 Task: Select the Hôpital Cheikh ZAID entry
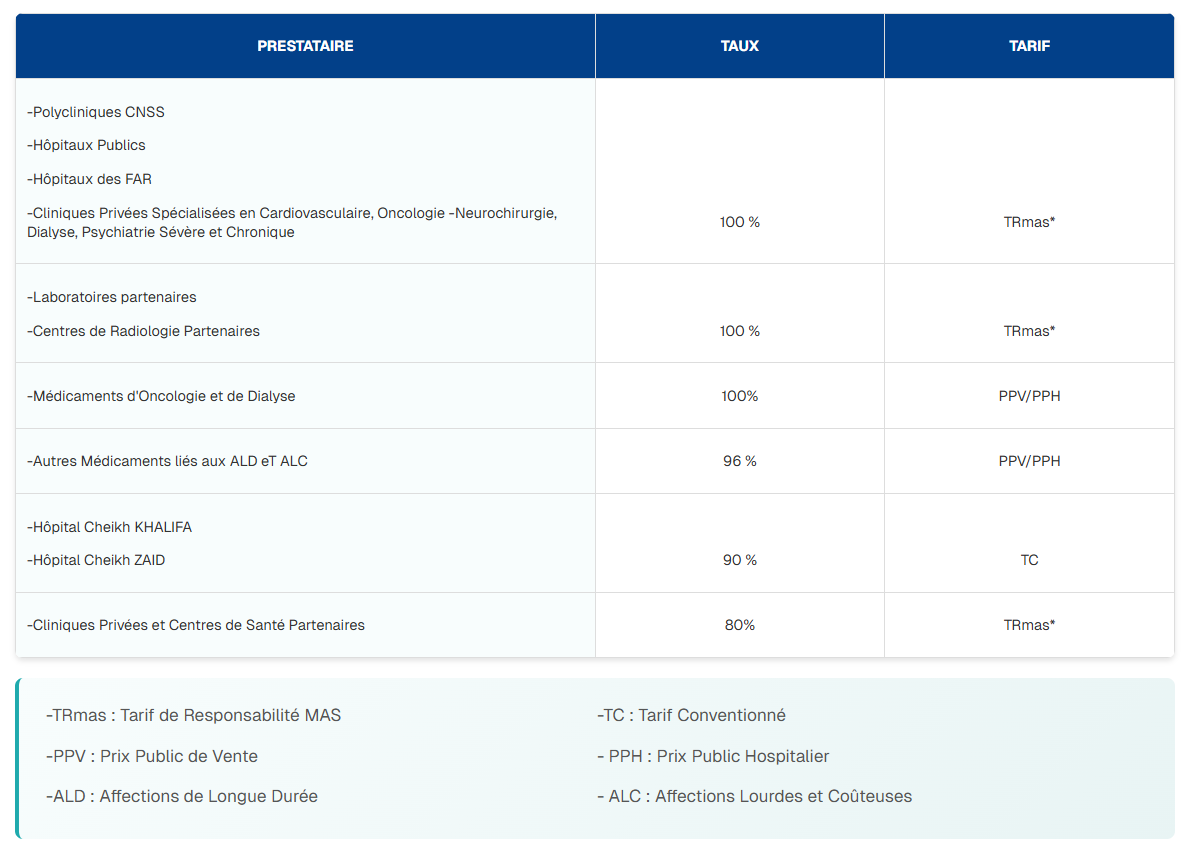click(x=96, y=560)
